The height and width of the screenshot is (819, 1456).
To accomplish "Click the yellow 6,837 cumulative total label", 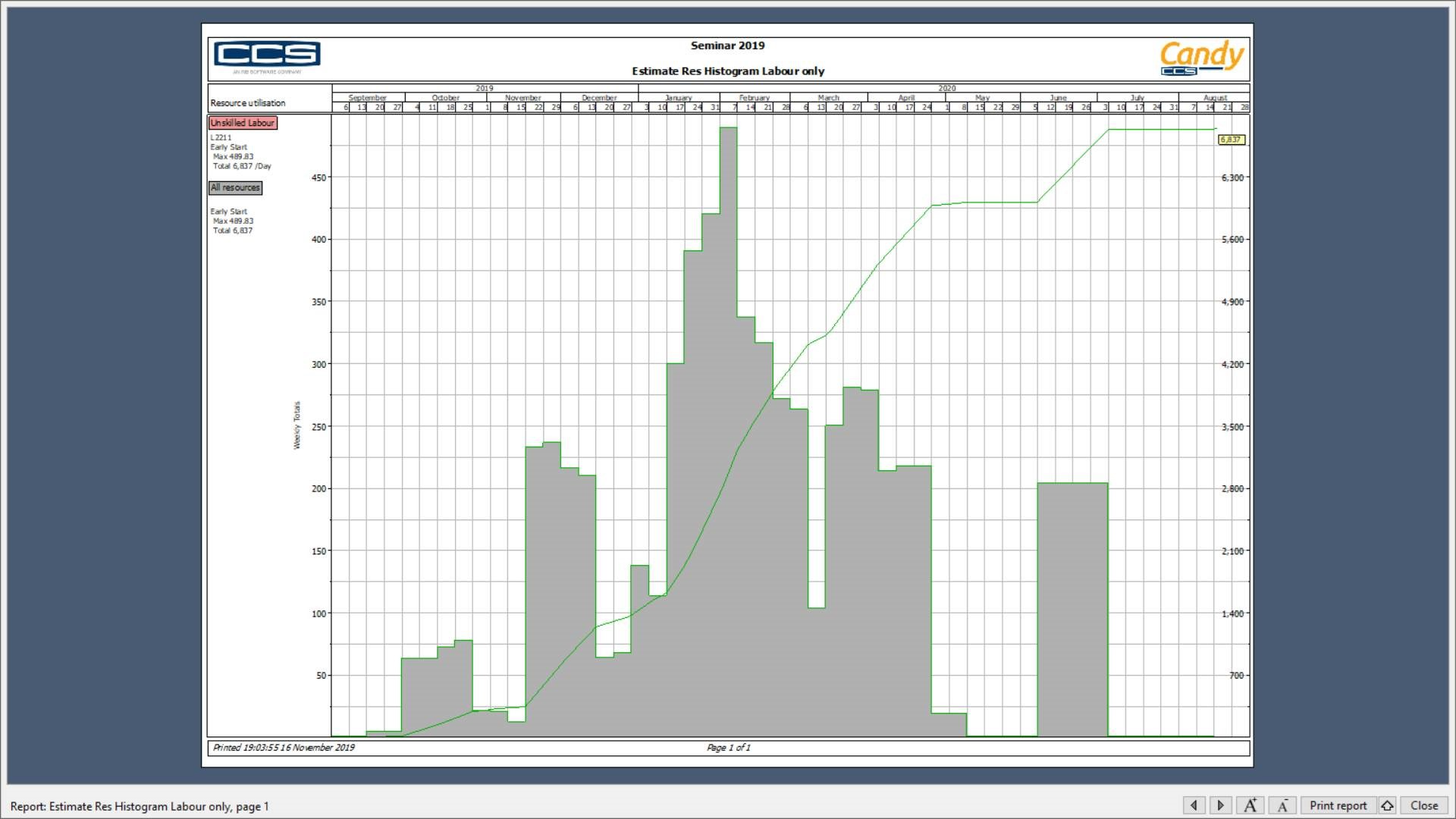I will coord(1231,140).
